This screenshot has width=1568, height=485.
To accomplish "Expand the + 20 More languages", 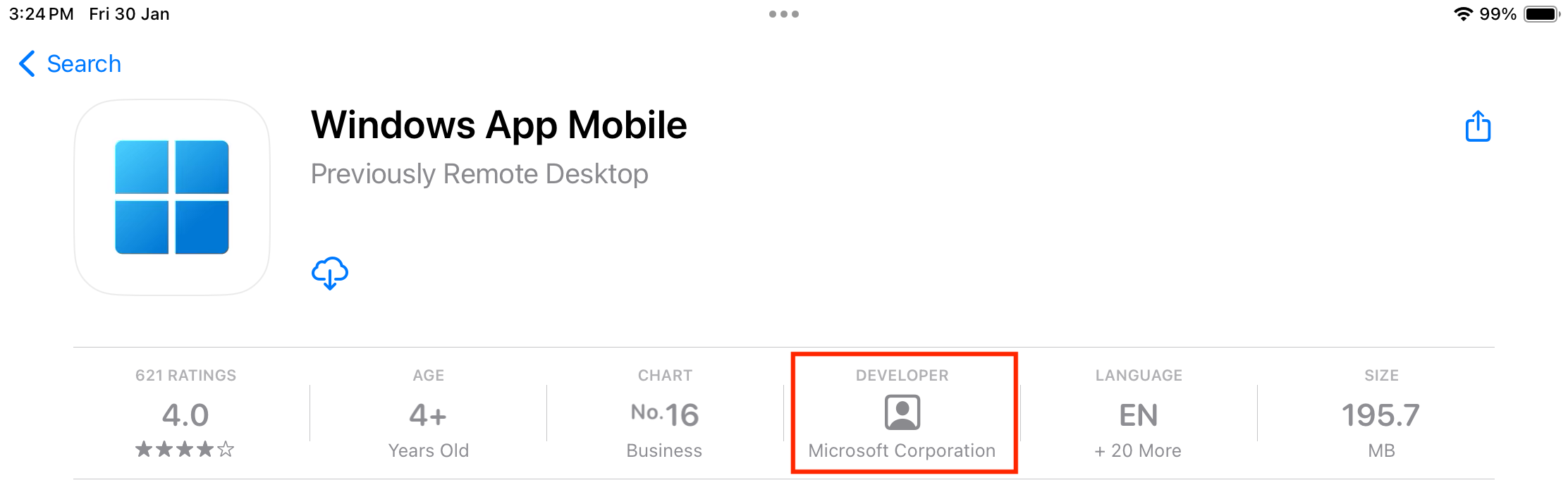I will tap(1138, 450).
